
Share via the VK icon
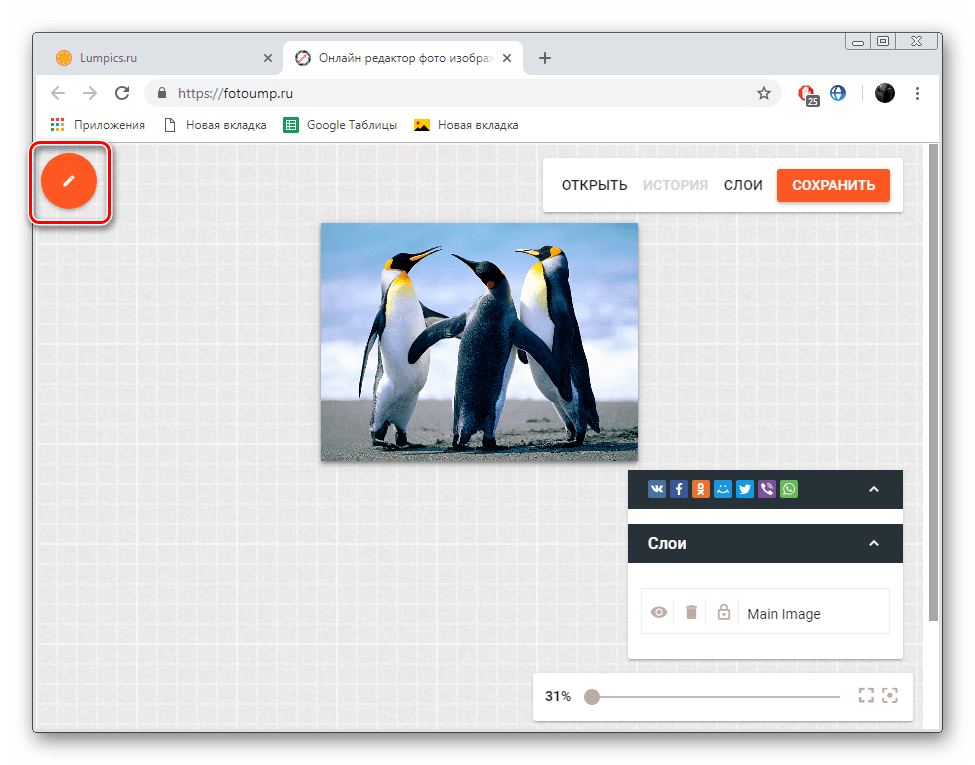click(657, 489)
